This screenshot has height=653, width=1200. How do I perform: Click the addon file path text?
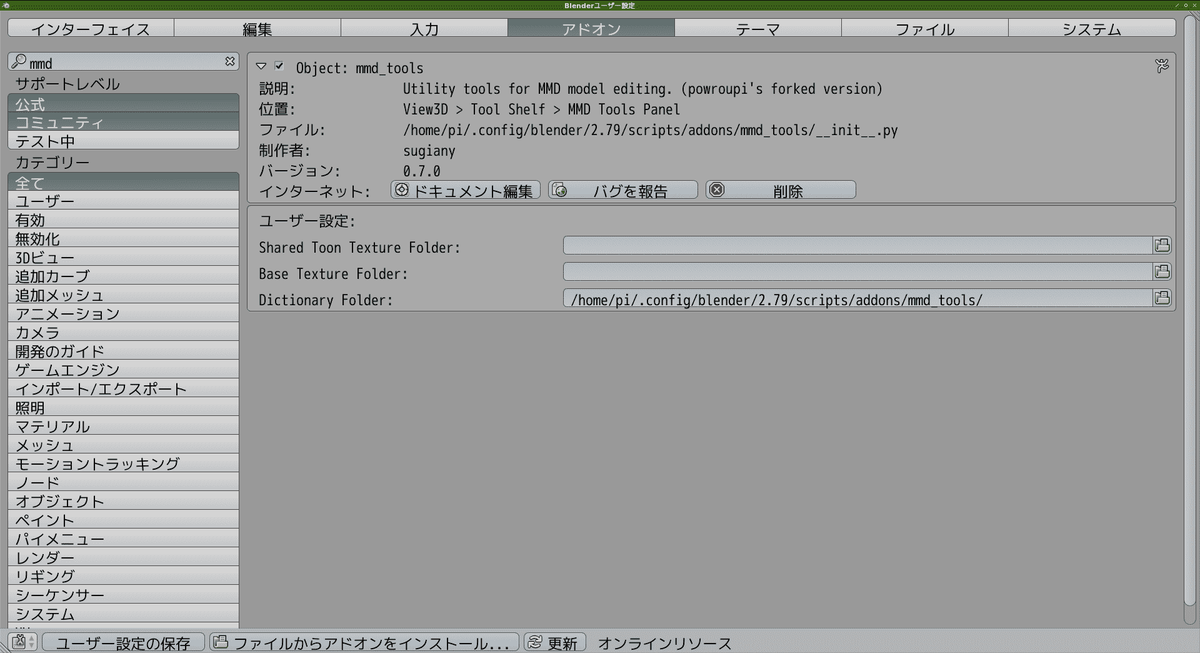click(x=650, y=130)
